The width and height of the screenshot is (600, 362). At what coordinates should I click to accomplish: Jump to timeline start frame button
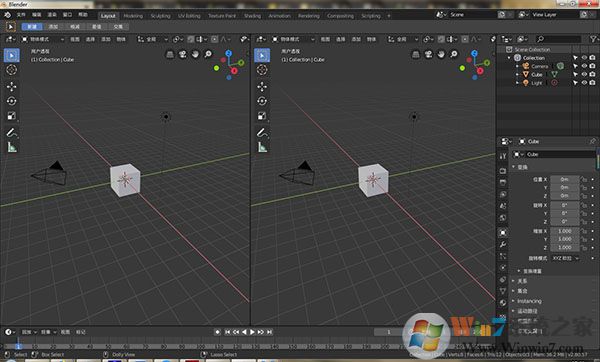[227, 332]
